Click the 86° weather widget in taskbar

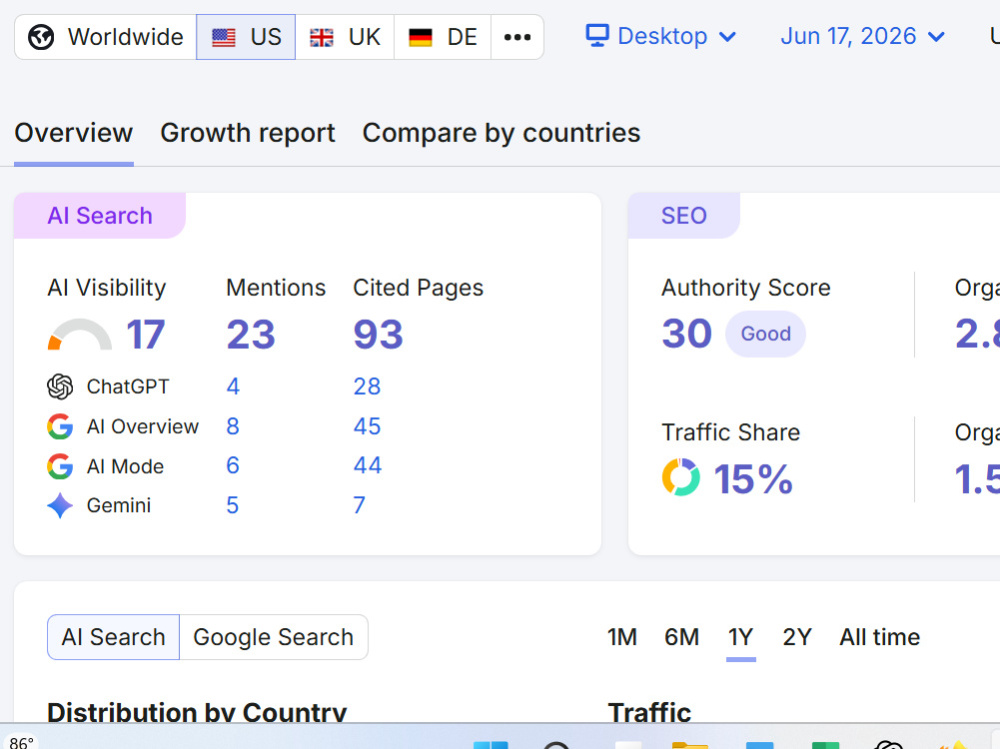(21, 743)
